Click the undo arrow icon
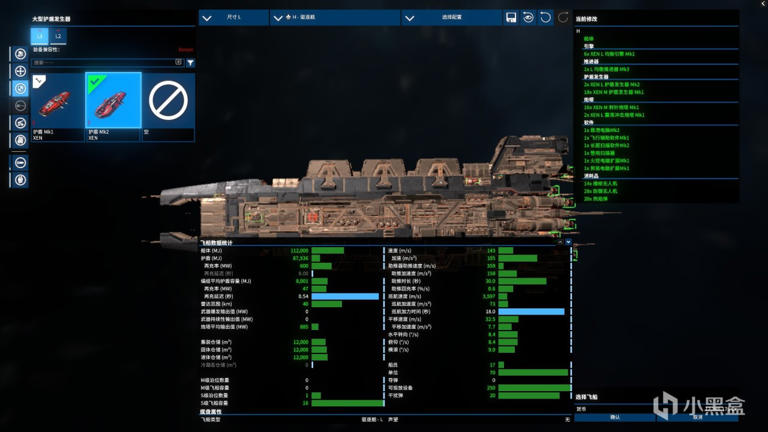768x432 pixels. pyautogui.click(x=545, y=18)
